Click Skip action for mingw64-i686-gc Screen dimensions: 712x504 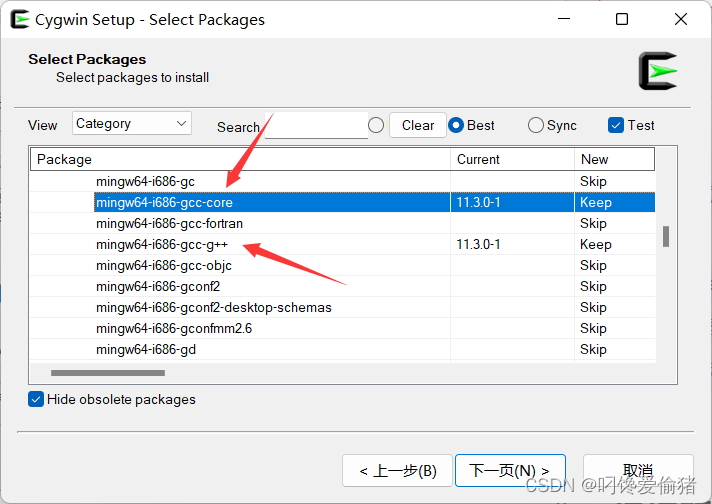coord(593,182)
